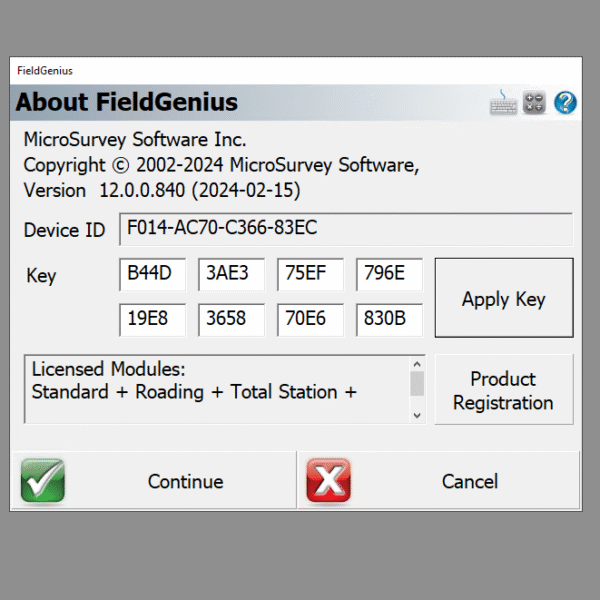Click the 'Copyright © 2002-2024' line
The height and width of the screenshot is (600, 600).
[221, 165]
